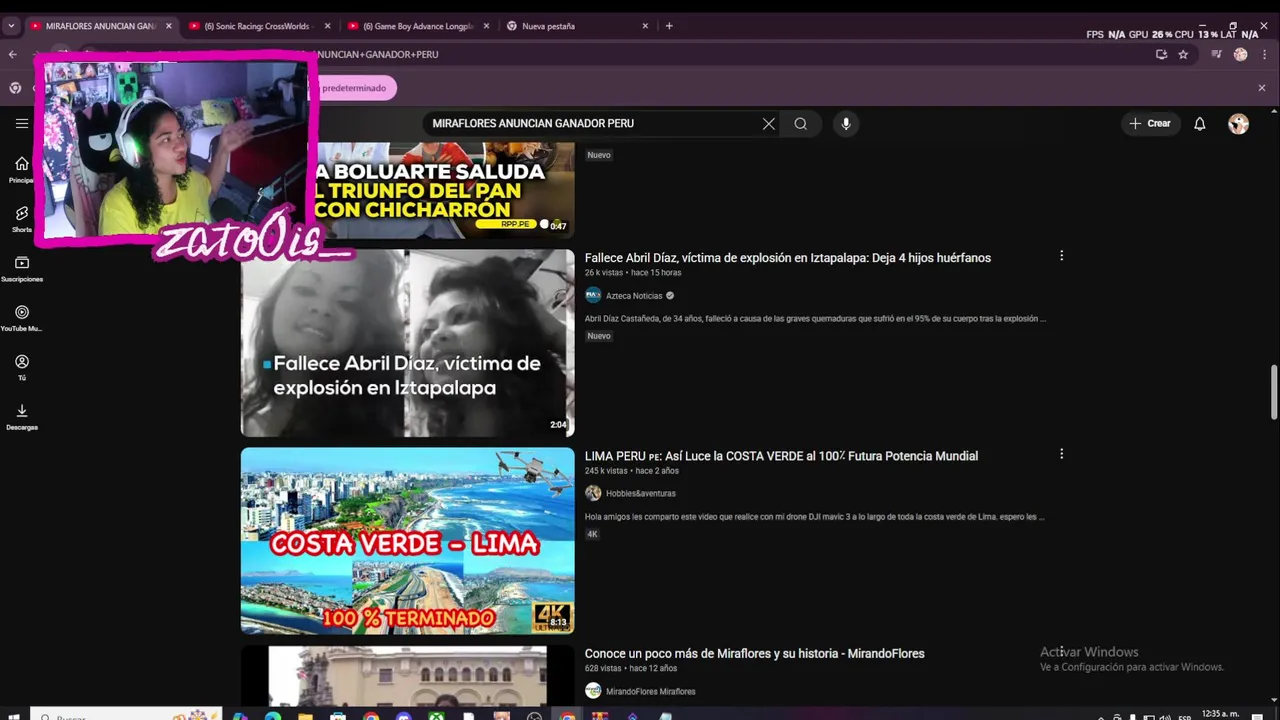Image resolution: width=1280 pixels, height=720 pixels.
Task: Click the predeterminado browser button
Action: click(355, 88)
